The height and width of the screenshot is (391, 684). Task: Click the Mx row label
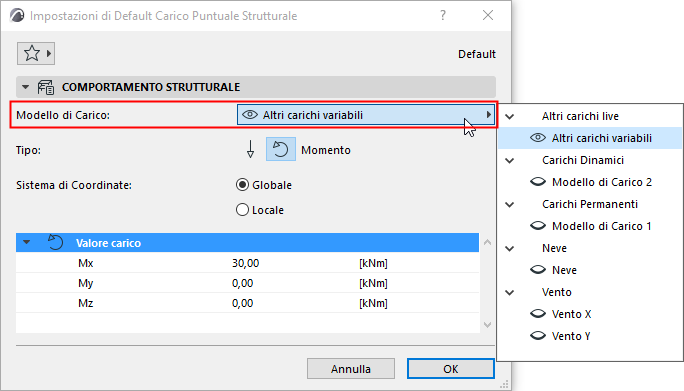point(86,263)
